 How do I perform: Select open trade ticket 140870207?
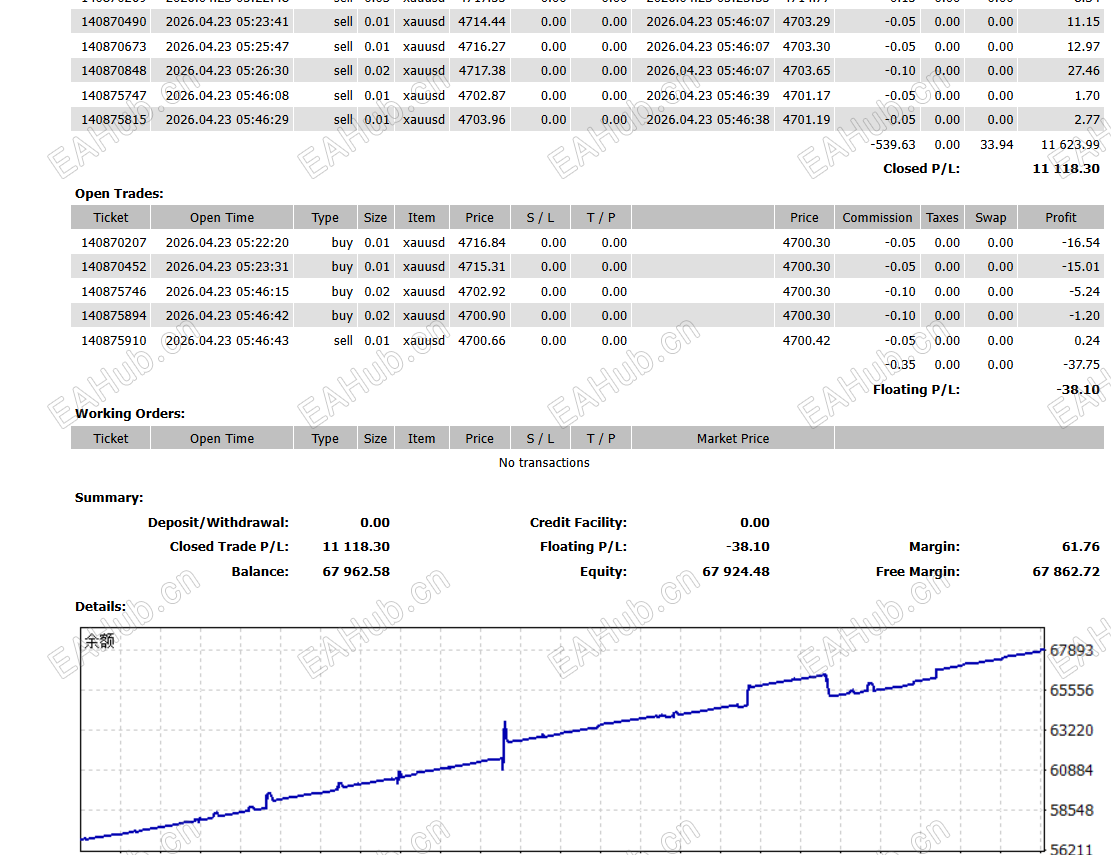[x=113, y=243]
